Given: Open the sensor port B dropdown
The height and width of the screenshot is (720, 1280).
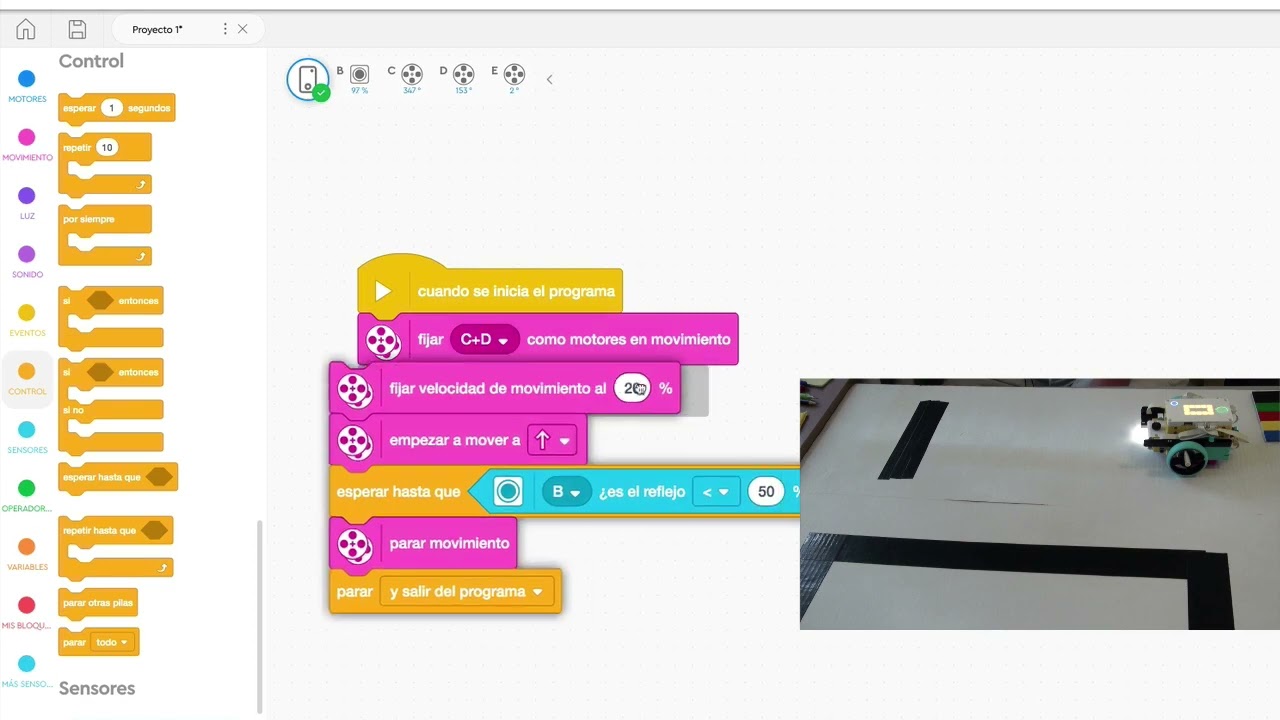Looking at the screenshot, I should (x=566, y=491).
